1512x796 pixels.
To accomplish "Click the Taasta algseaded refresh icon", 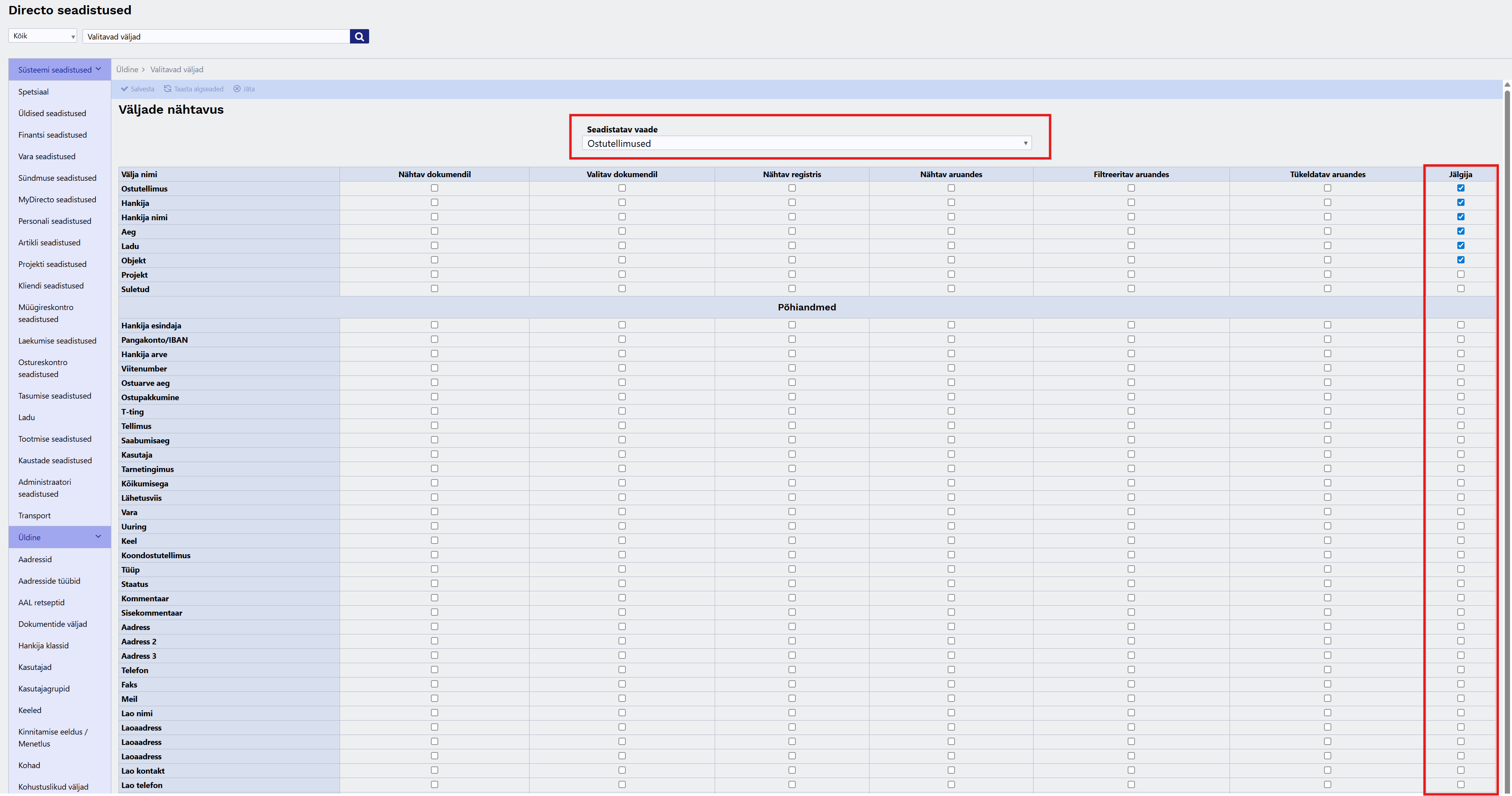I will point(167,89).
